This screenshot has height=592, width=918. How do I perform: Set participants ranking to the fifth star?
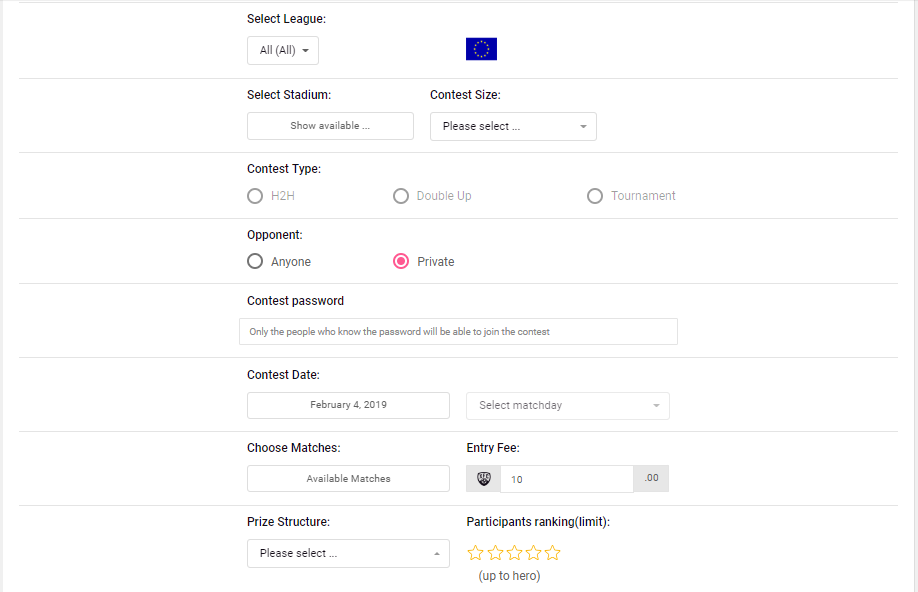[x=553, y=553]
